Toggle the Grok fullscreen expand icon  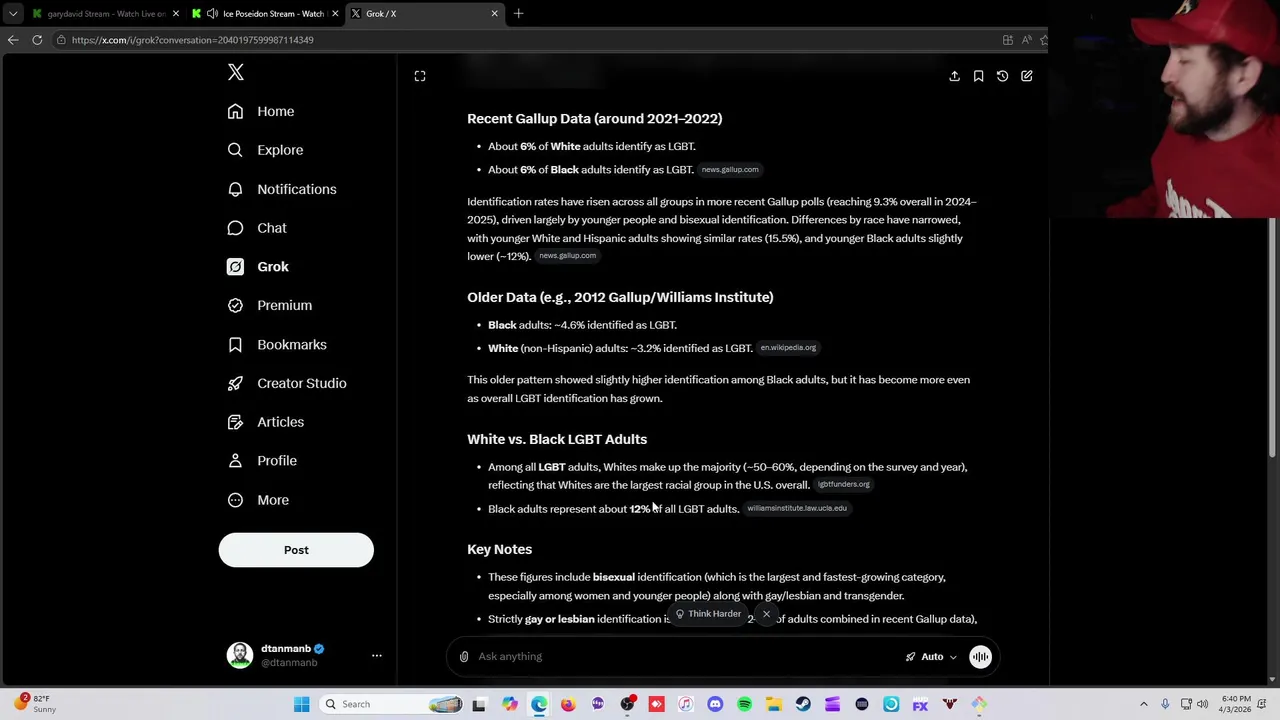pyautogui.click(x=420, y=76)
